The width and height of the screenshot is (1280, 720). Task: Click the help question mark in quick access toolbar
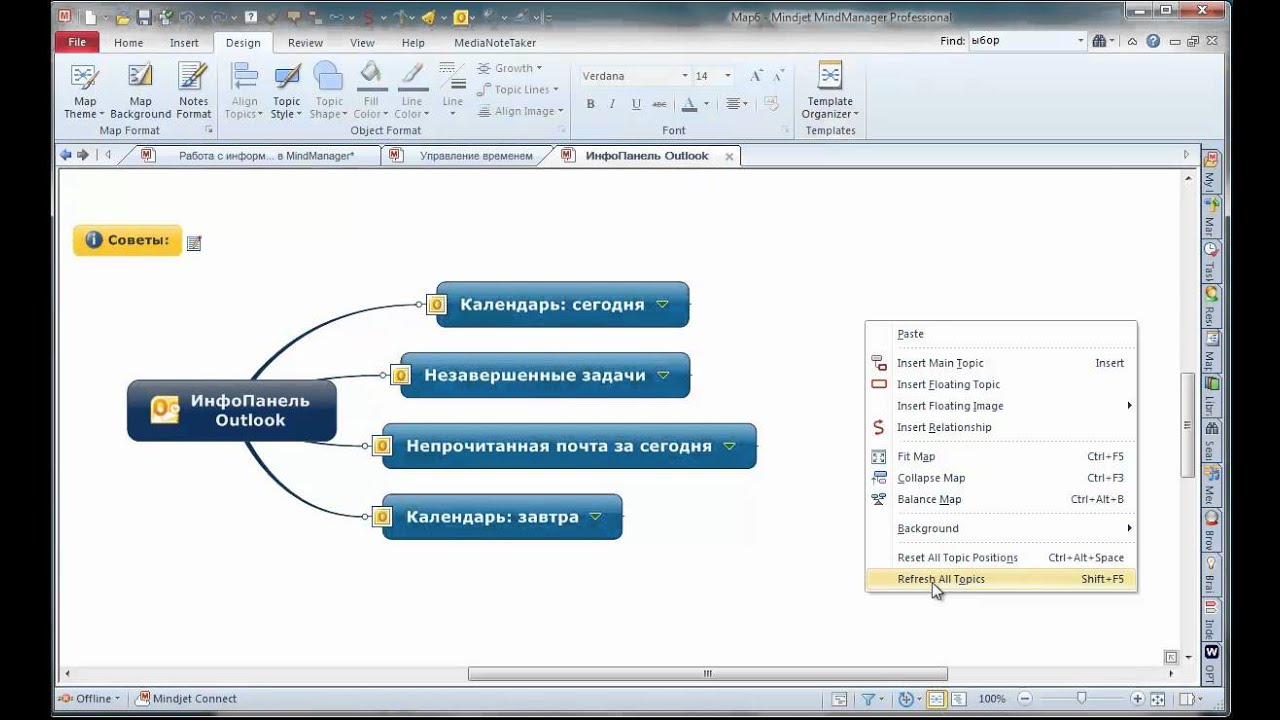coord(251,17)
